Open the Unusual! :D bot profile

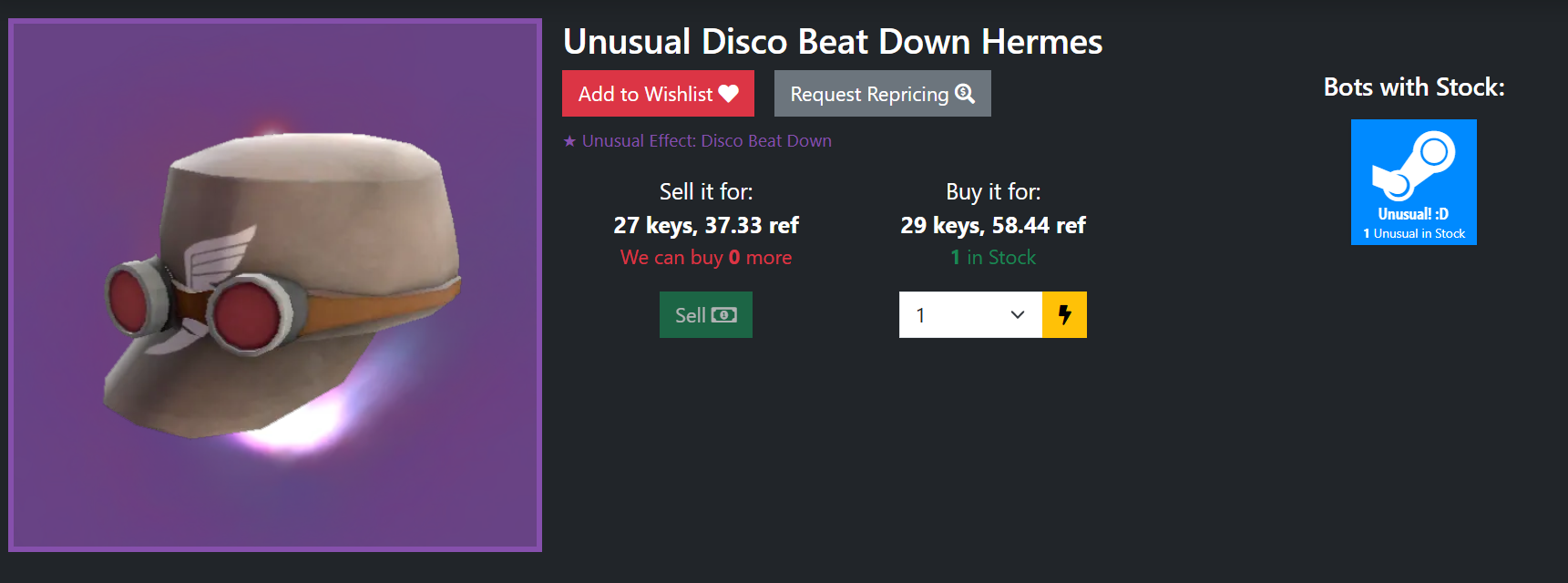[1414, 182]
